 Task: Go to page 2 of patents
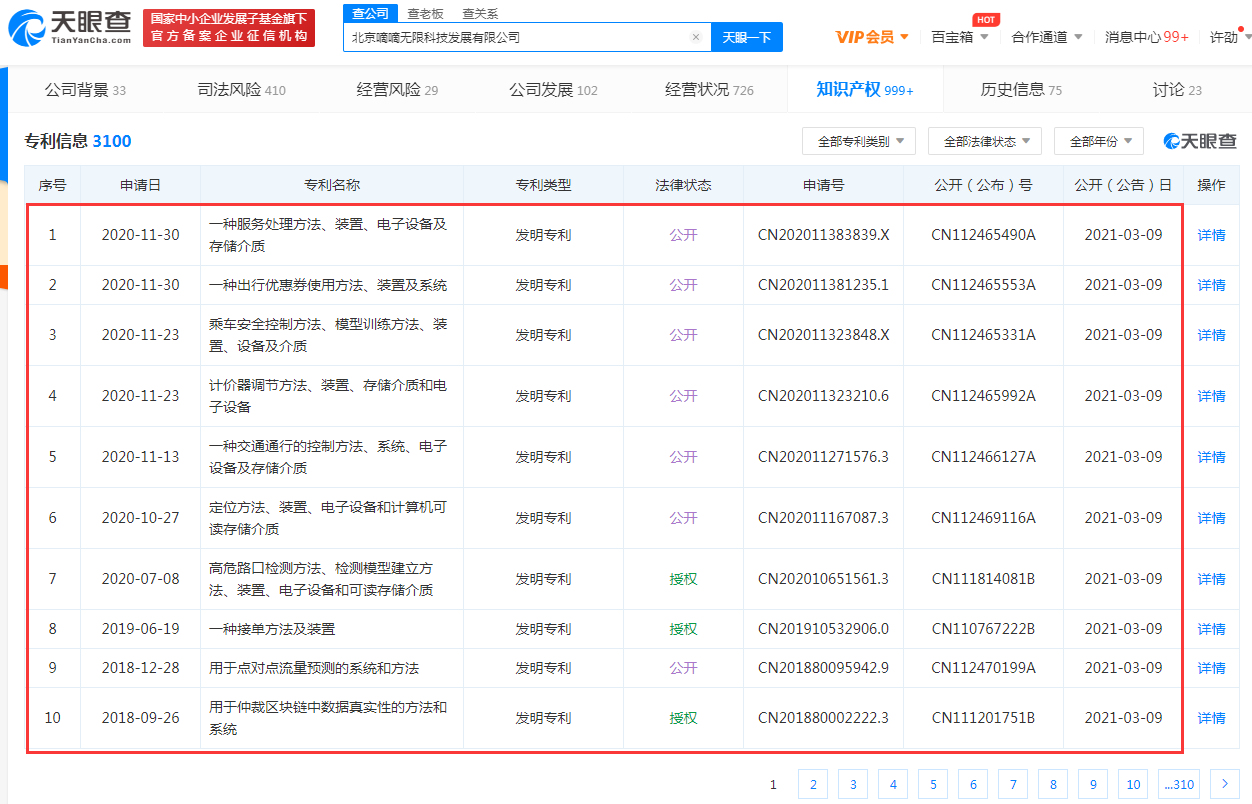point(813,785)
